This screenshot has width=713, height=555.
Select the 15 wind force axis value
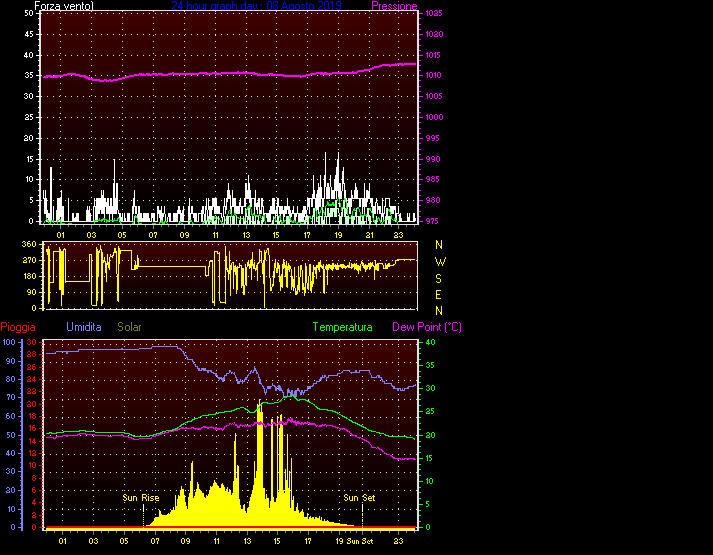pos(29,160)
